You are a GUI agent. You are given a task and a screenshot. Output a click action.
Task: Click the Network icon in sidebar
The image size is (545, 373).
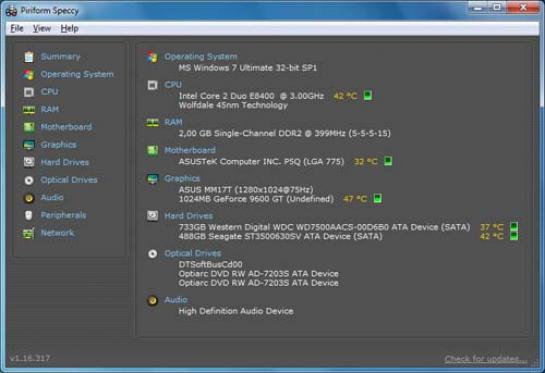coord(29,233)
